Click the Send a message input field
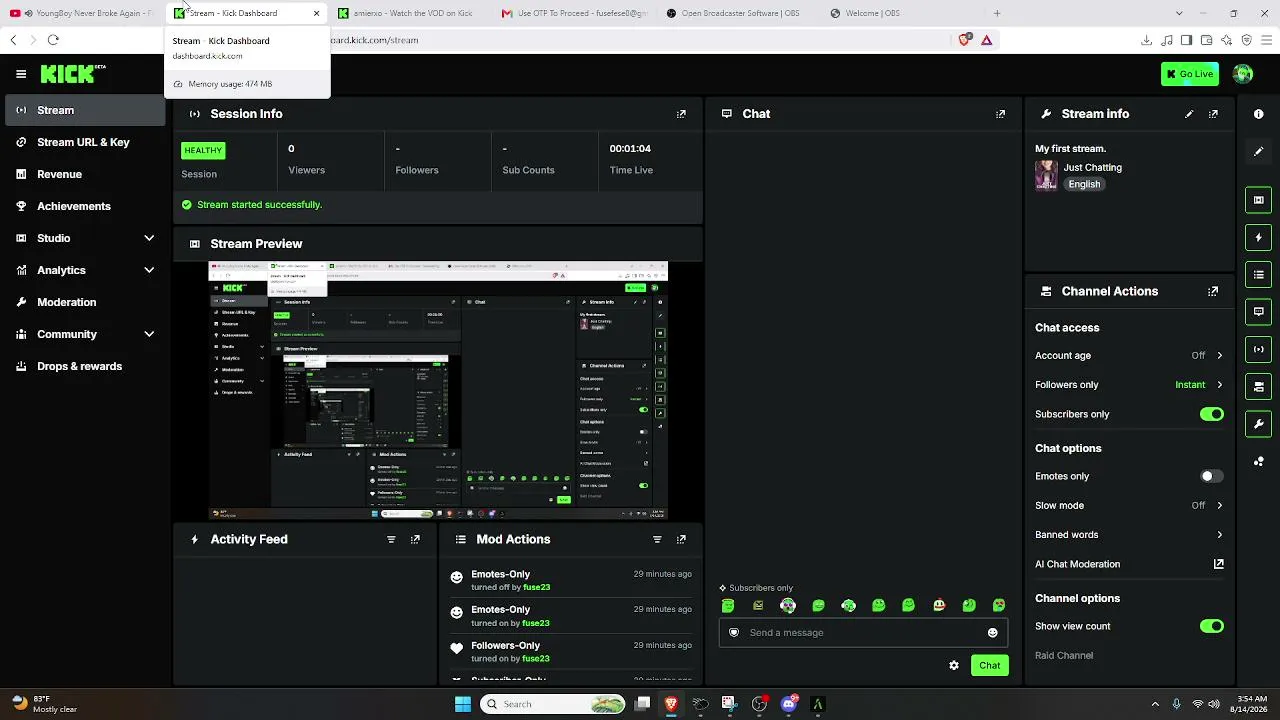Viewport: 1280px width, 720px height. (x=863, y=632)
